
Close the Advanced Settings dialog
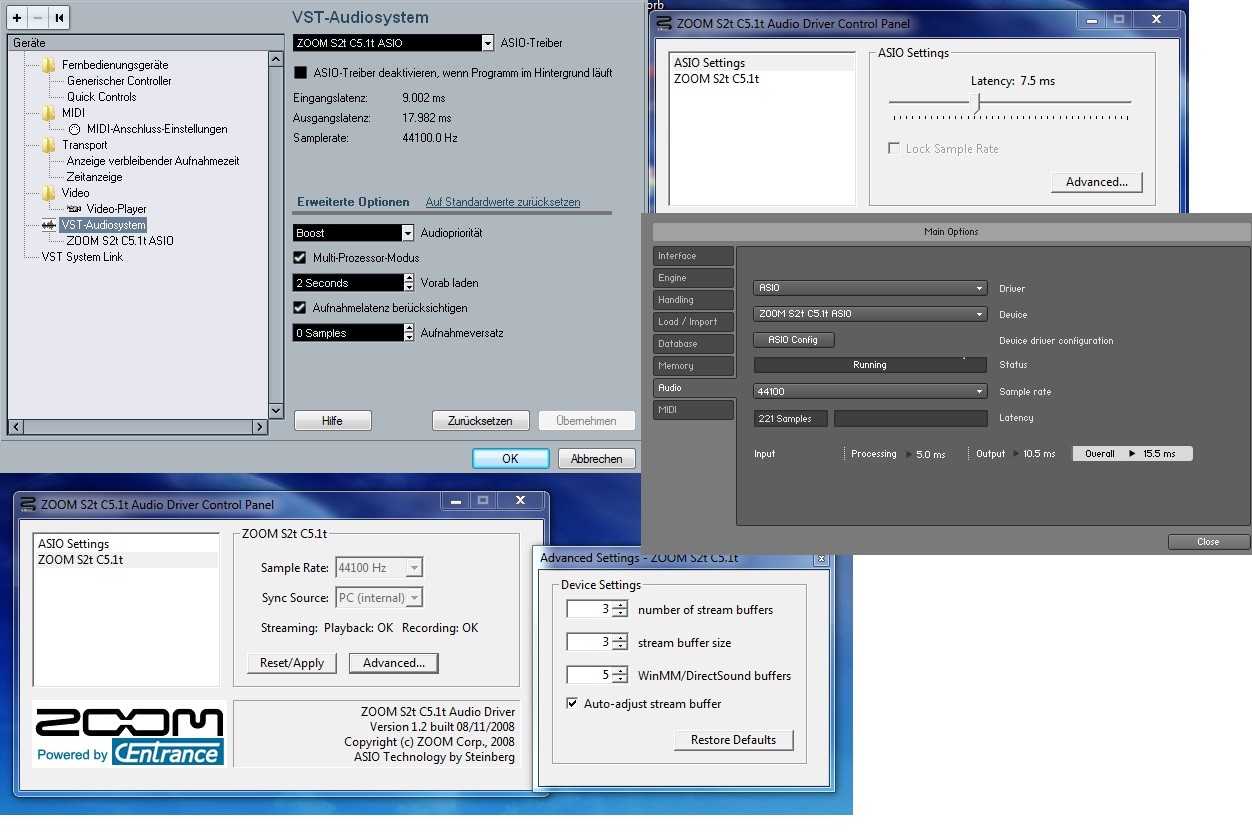821,558
